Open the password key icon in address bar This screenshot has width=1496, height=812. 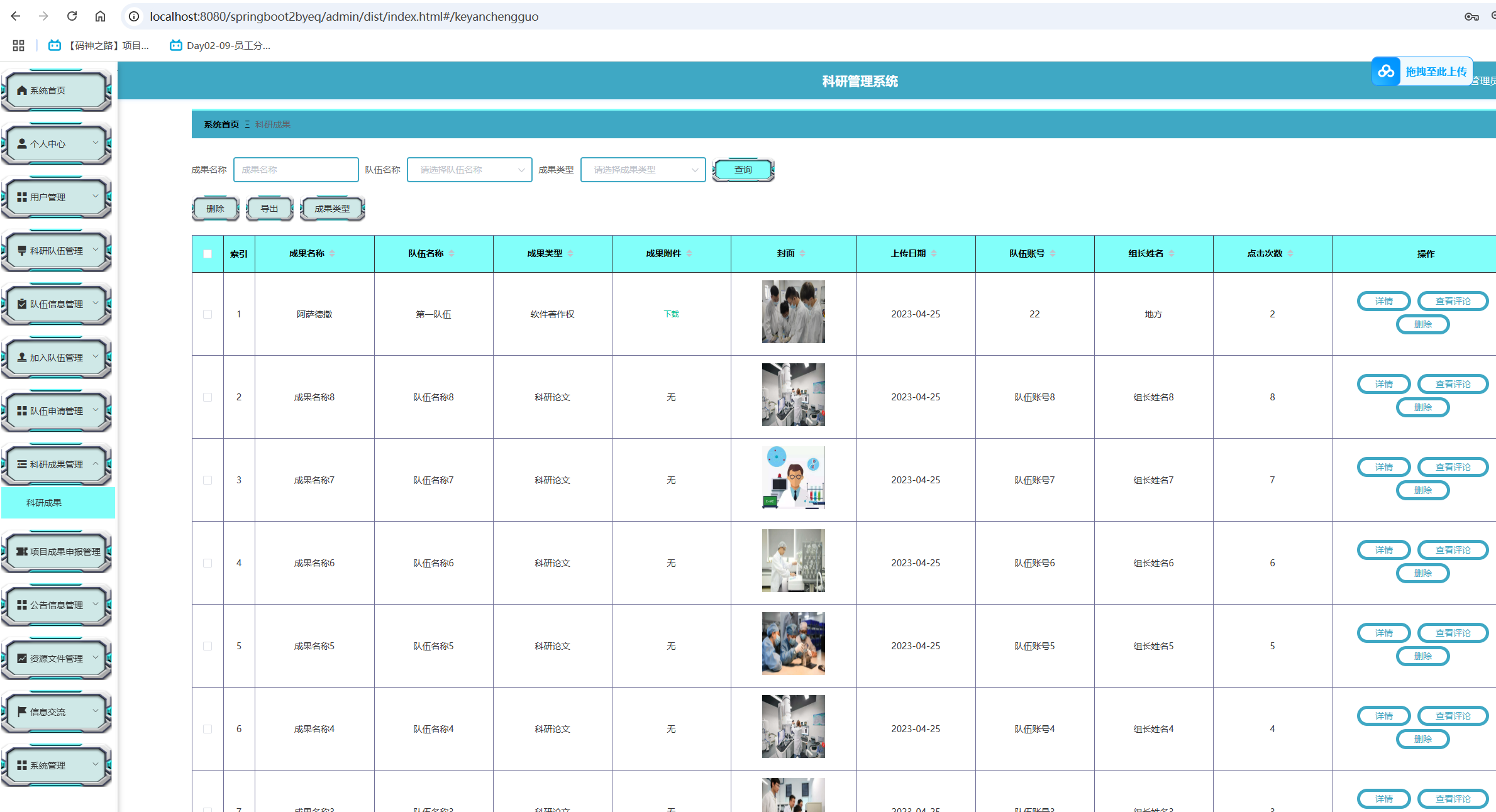(1471, 16)
